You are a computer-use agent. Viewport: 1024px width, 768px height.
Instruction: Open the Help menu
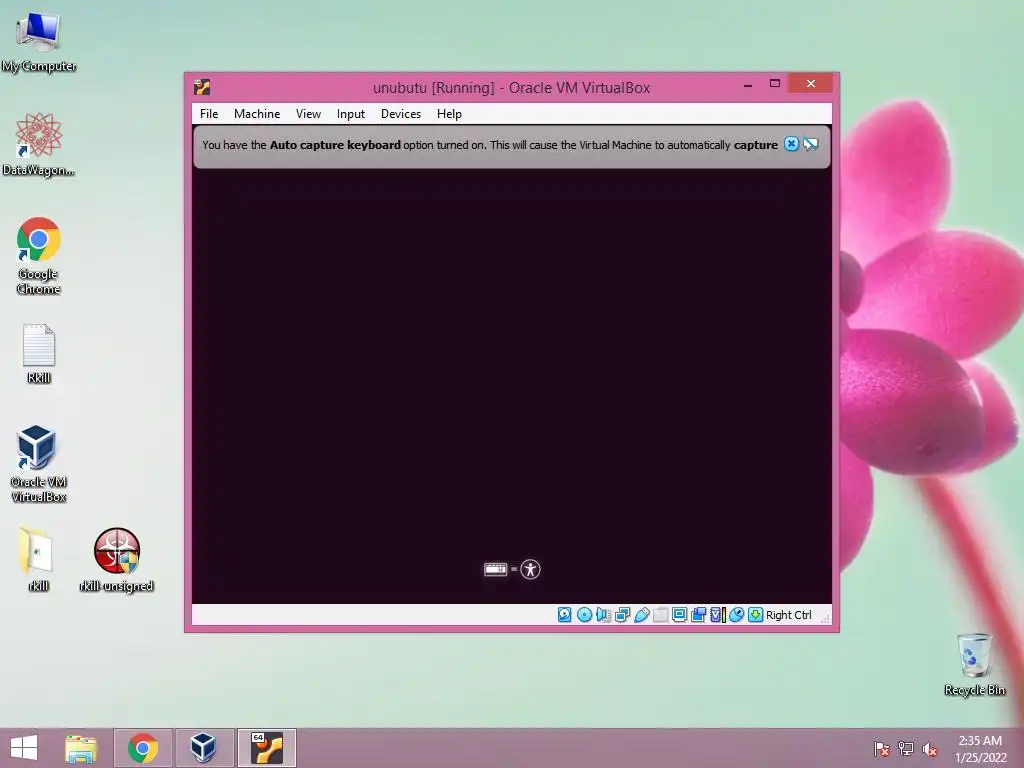[449, 114]
